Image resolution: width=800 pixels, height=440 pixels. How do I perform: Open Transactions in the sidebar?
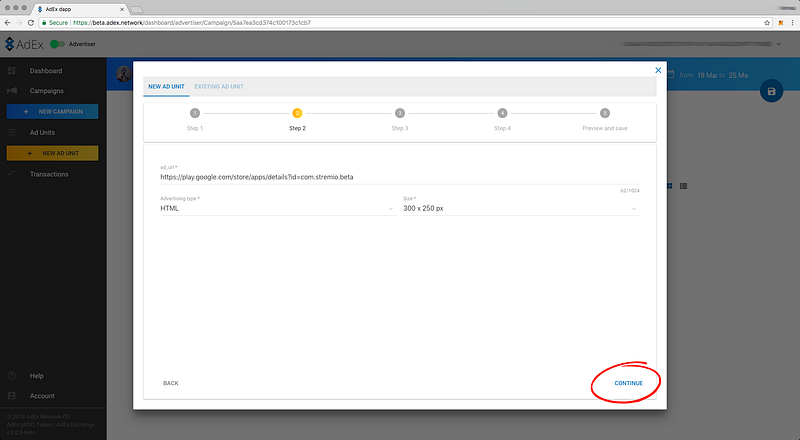click(x=49, y=174)
